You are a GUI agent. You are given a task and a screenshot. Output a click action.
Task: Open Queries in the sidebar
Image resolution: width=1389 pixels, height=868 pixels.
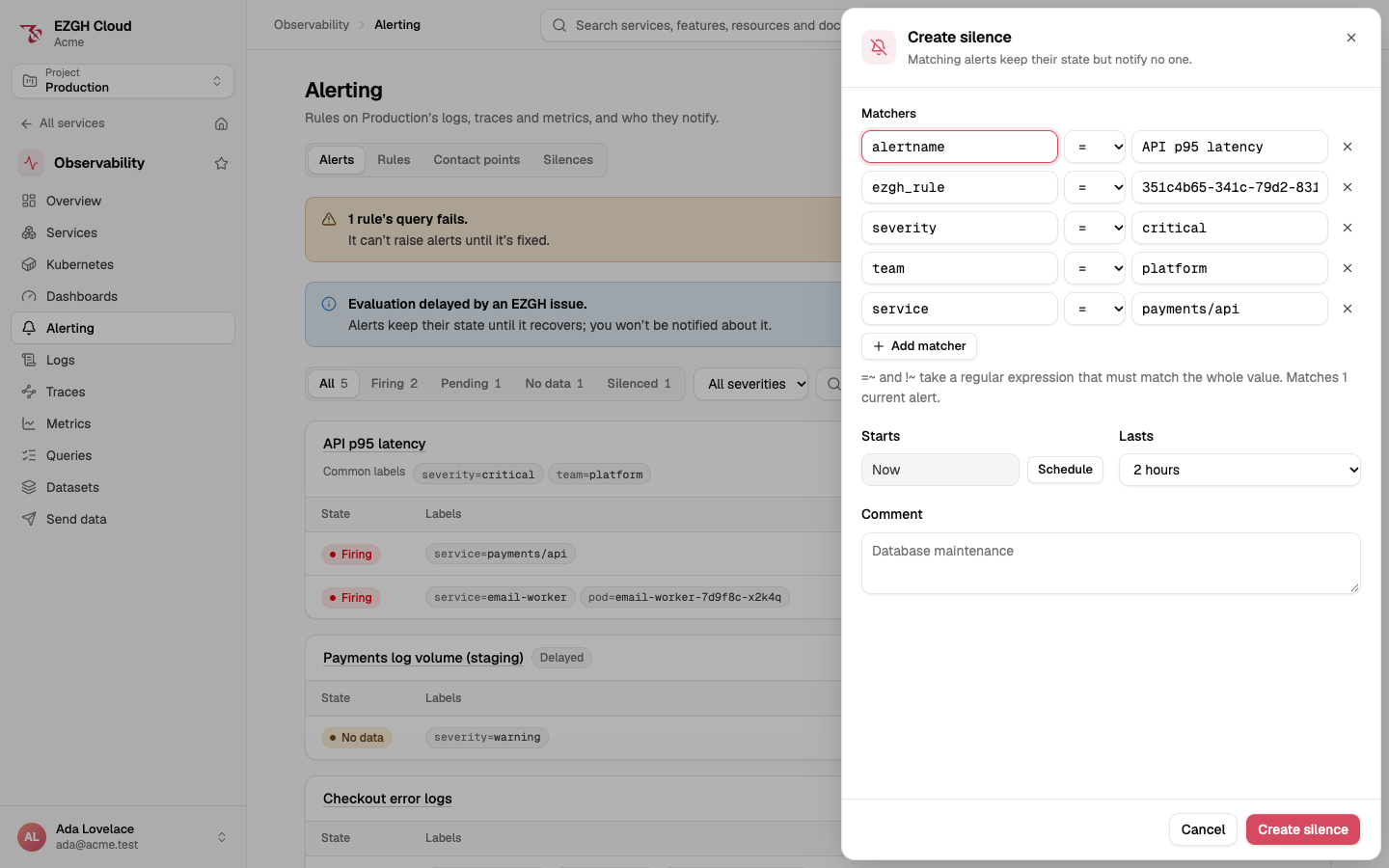[x=123, y=455]
